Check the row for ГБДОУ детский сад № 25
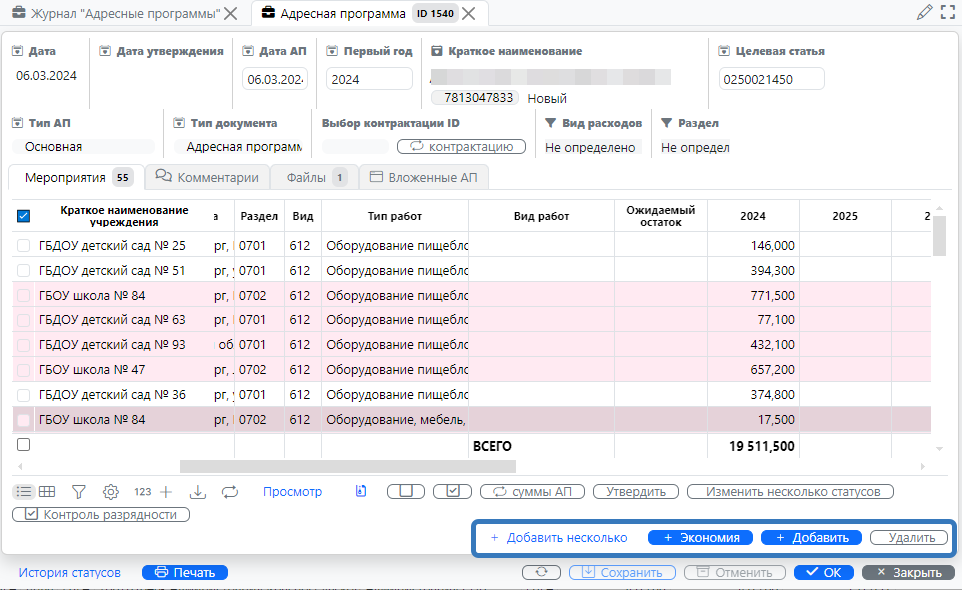 24,245
